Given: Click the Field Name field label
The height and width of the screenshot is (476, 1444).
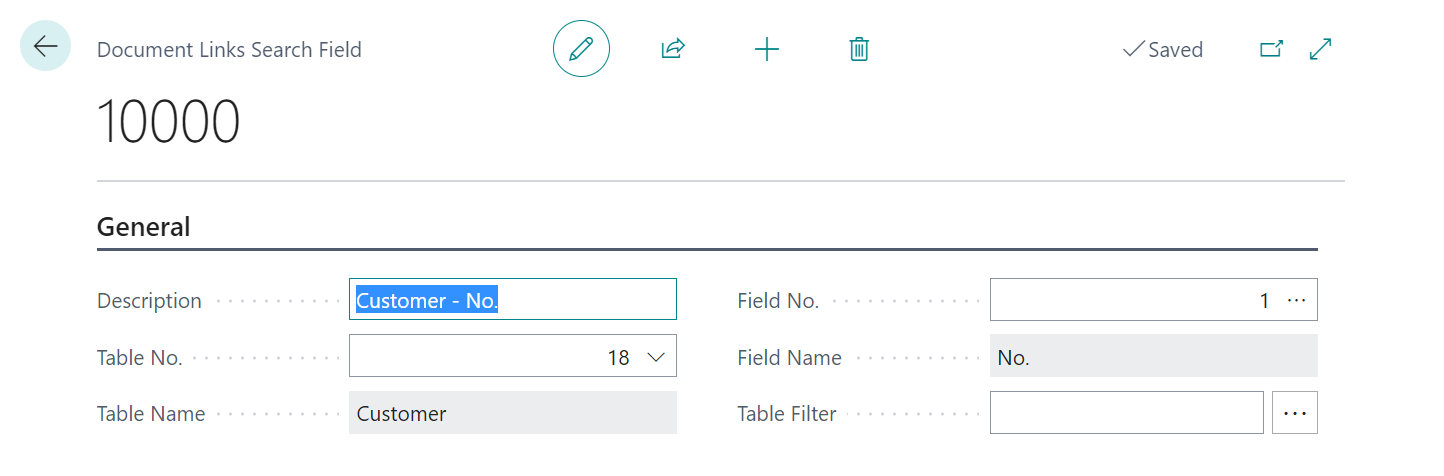Looking at the screenshot, I should click(790, 357).
